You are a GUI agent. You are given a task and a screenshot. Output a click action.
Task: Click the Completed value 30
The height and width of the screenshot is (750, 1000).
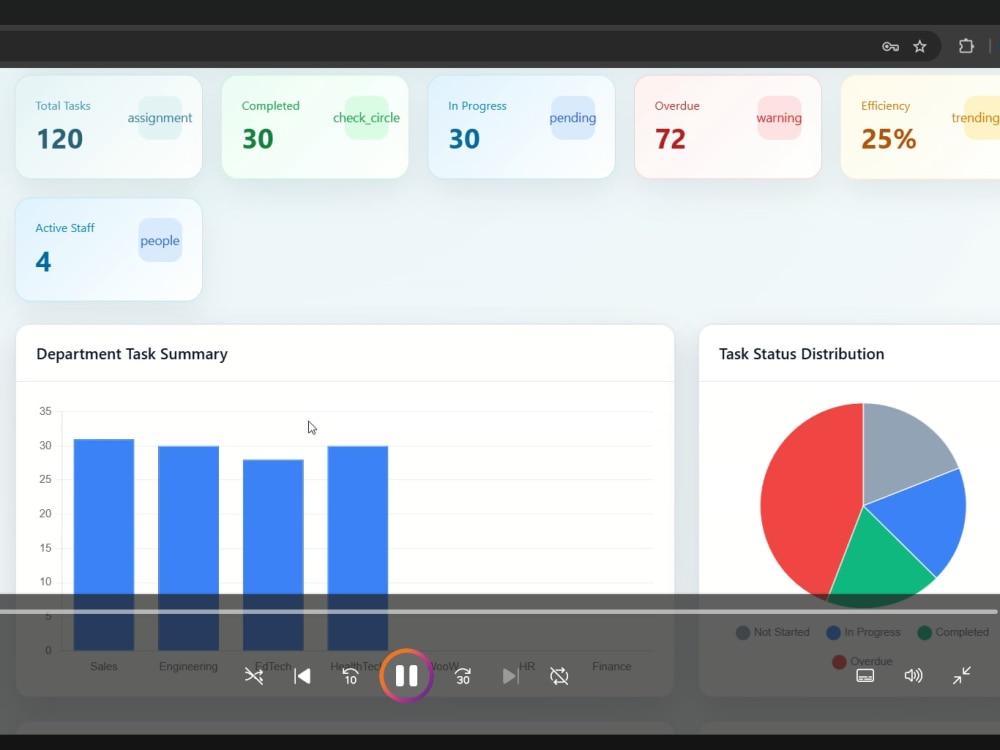tap(258, 139)
